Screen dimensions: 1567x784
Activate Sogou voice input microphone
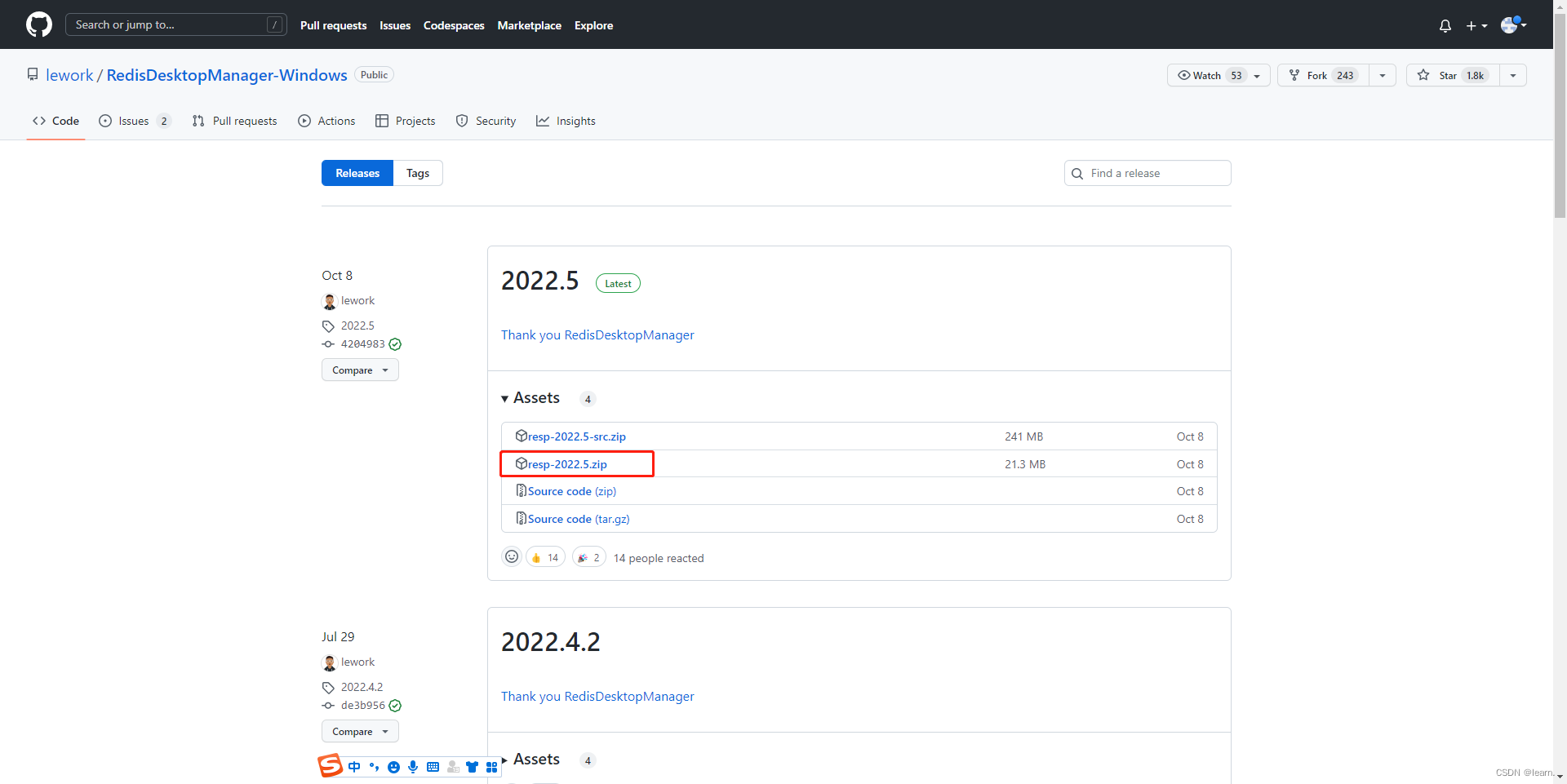[x=413, y=767]
